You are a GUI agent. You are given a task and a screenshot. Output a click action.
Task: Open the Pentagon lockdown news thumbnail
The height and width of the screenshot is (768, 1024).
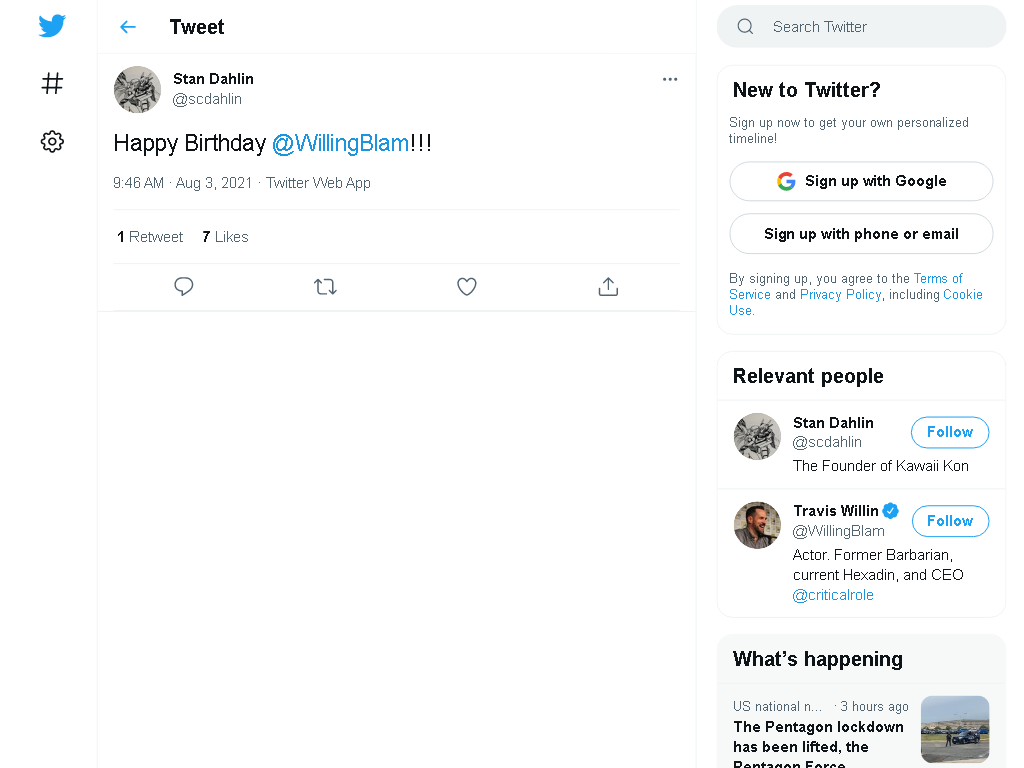(x=955, y=729)
